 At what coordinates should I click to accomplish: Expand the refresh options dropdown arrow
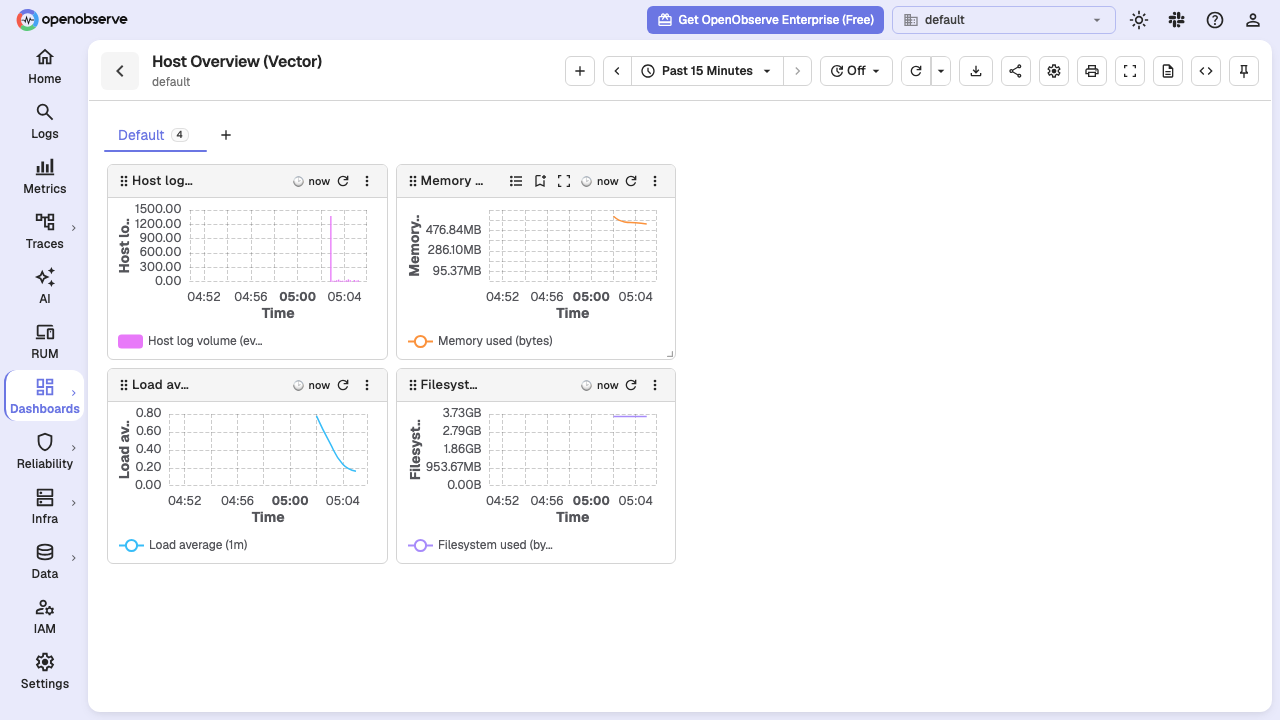click(x=940, y=71)
